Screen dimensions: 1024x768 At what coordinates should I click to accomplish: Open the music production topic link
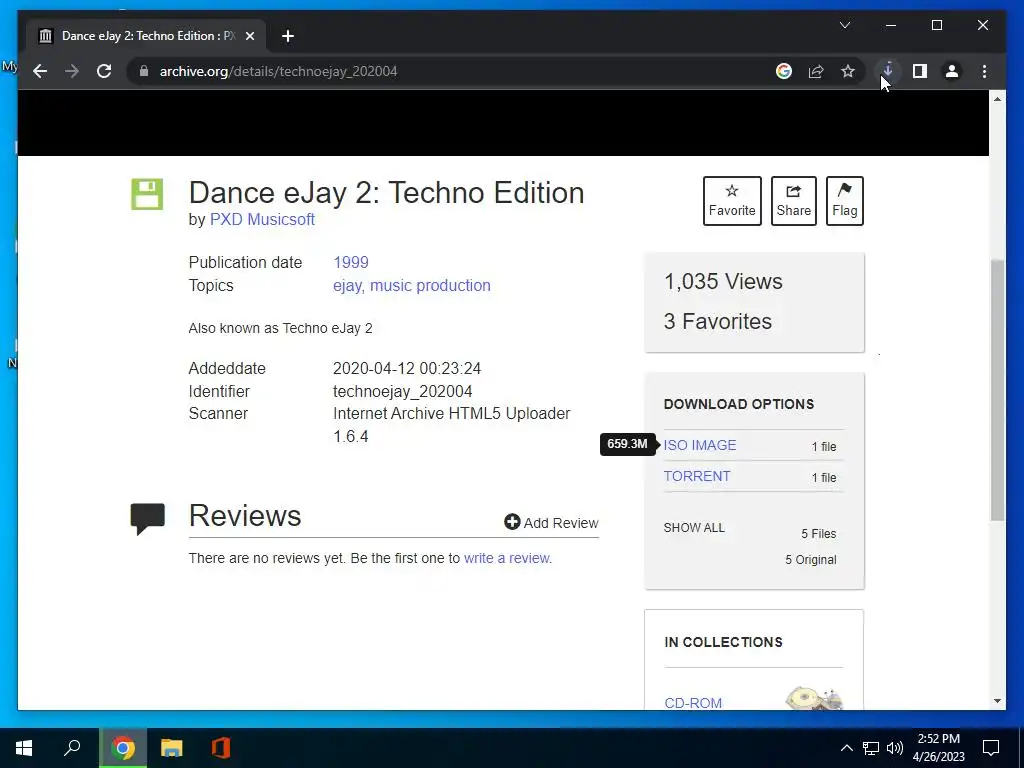(x=430, y=285)
